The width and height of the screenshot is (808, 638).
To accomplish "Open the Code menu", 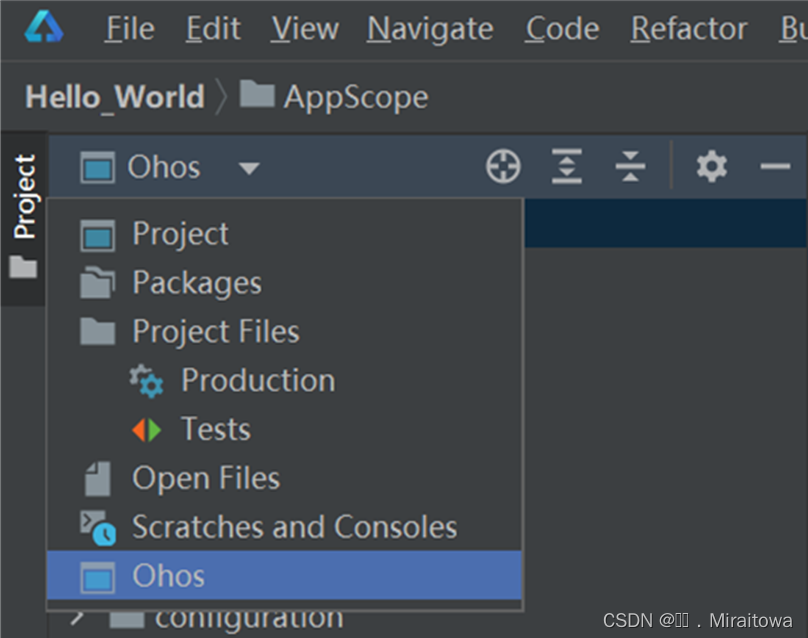I will click(x=562, y=28).
